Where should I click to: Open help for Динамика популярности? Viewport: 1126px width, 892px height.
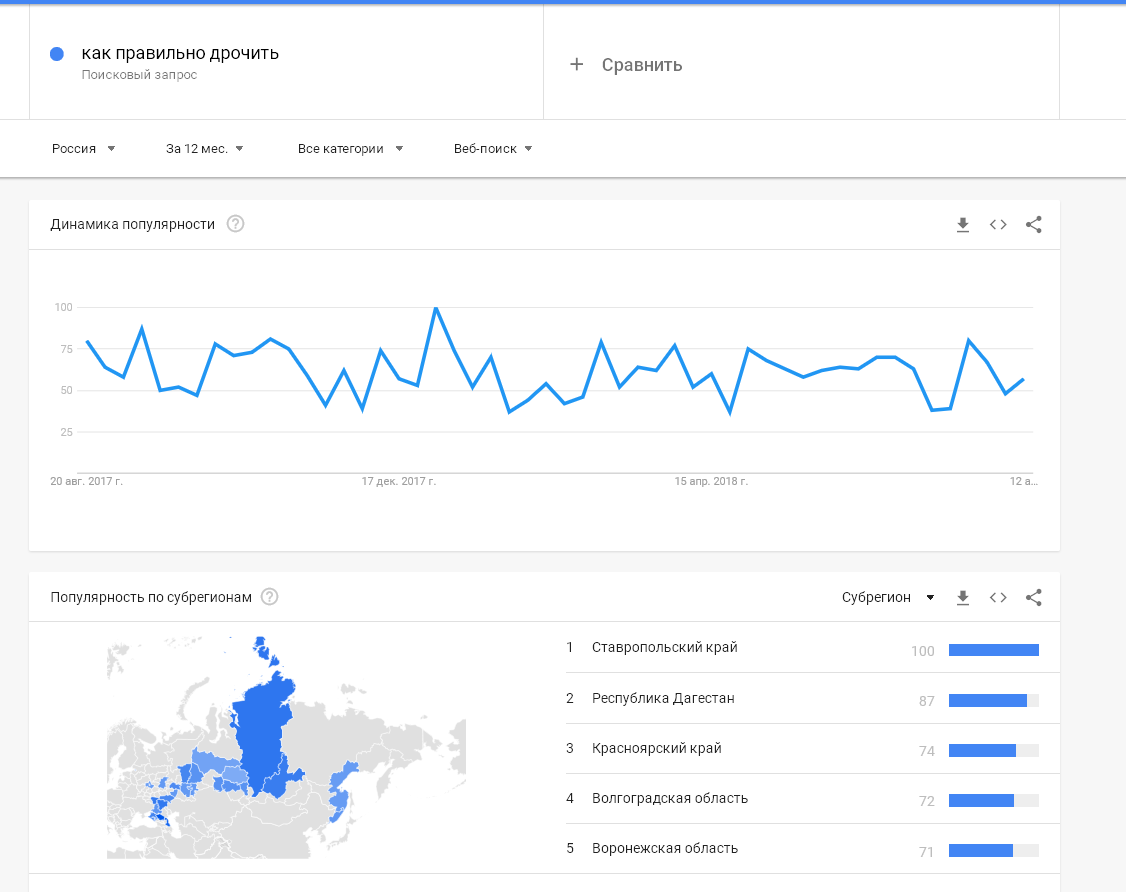pyautogui.click(x=236, y=224)
